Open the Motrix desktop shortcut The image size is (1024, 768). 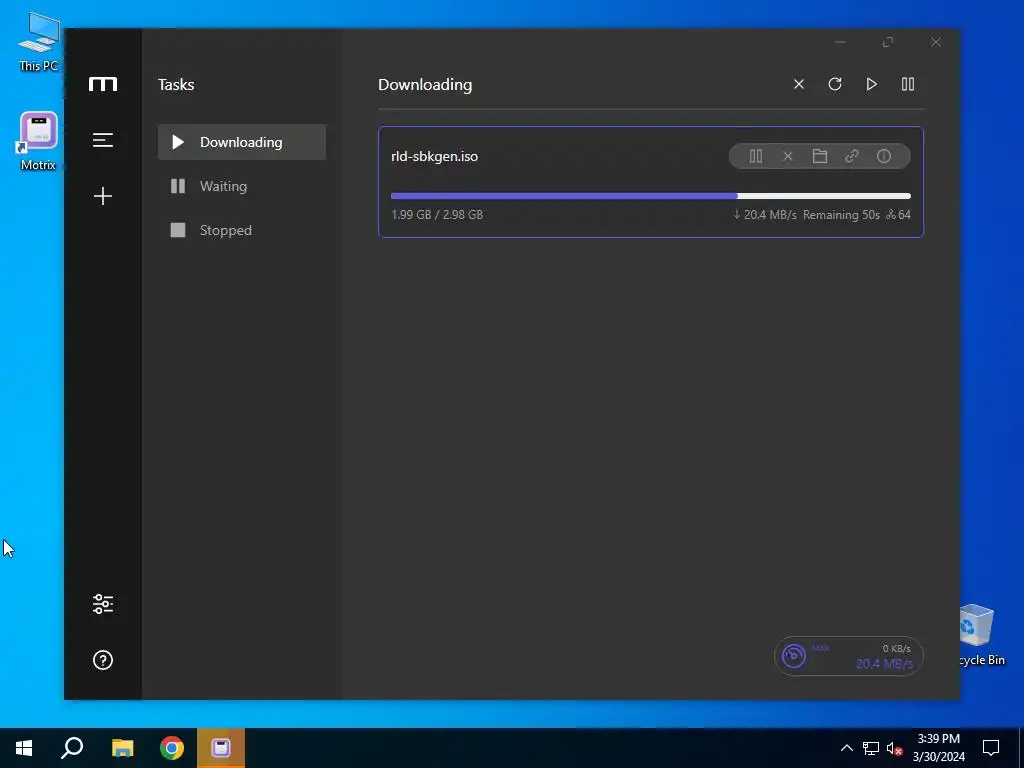[x=38, y=141]
